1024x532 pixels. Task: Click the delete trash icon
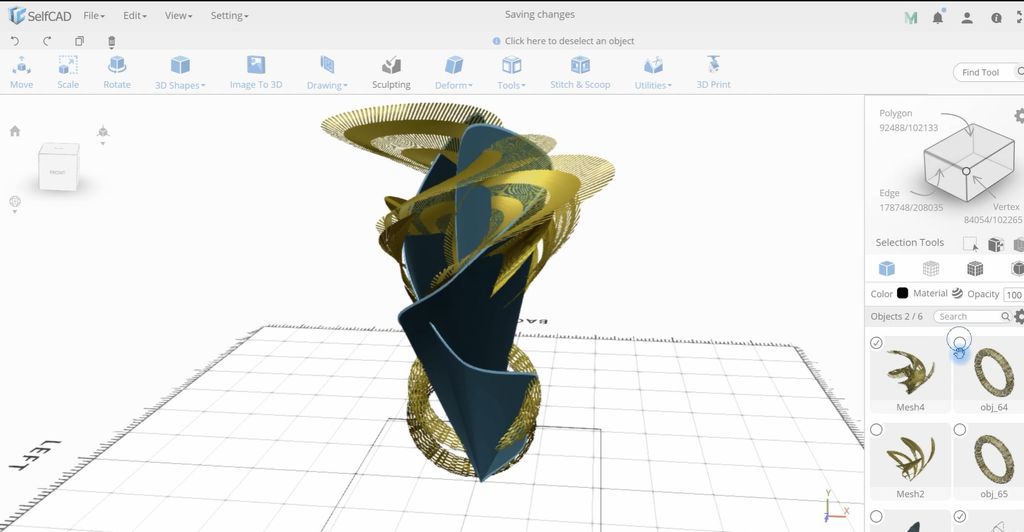(112, 42)
